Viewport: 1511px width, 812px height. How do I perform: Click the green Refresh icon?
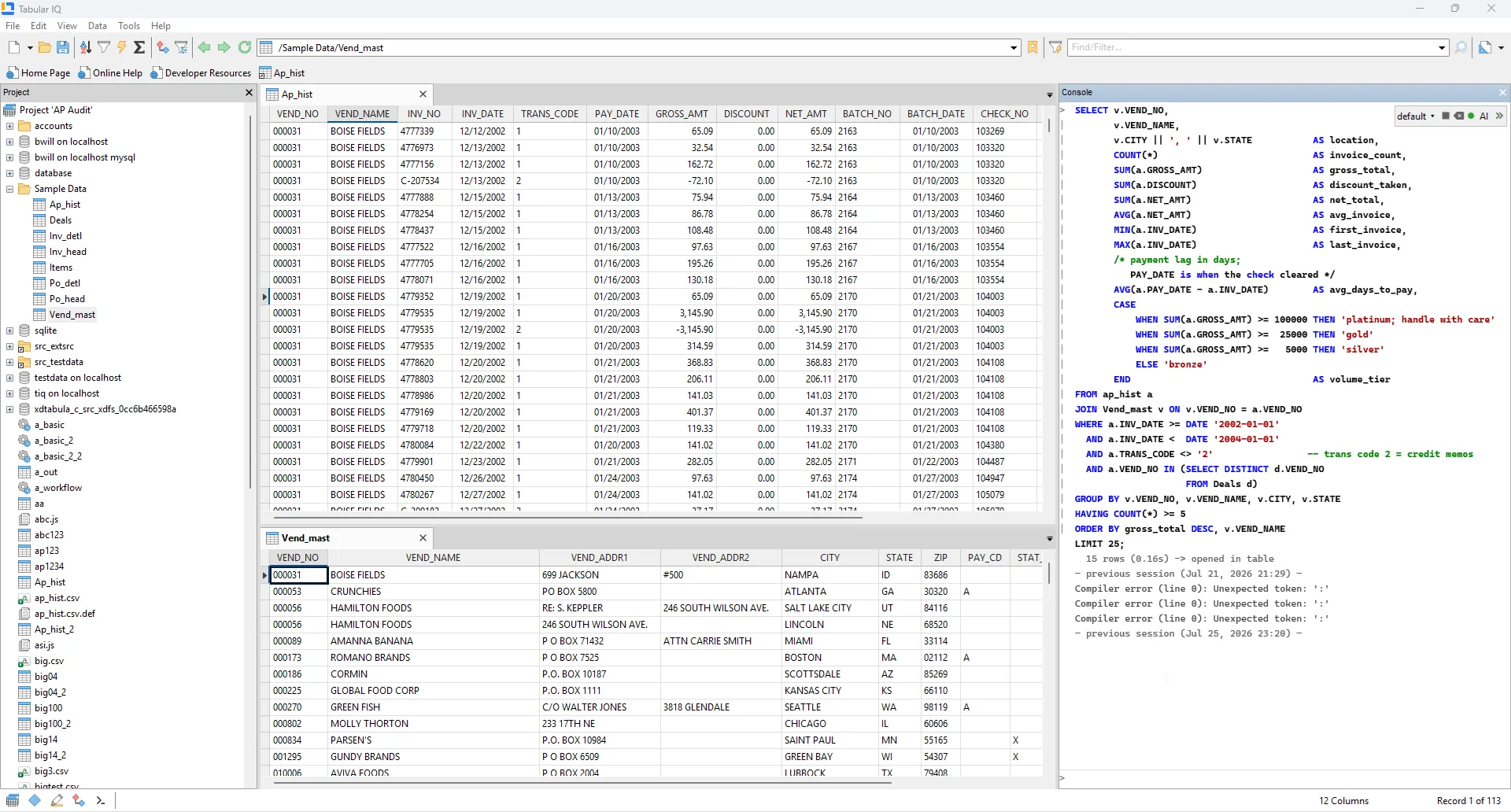pos(245,47)
